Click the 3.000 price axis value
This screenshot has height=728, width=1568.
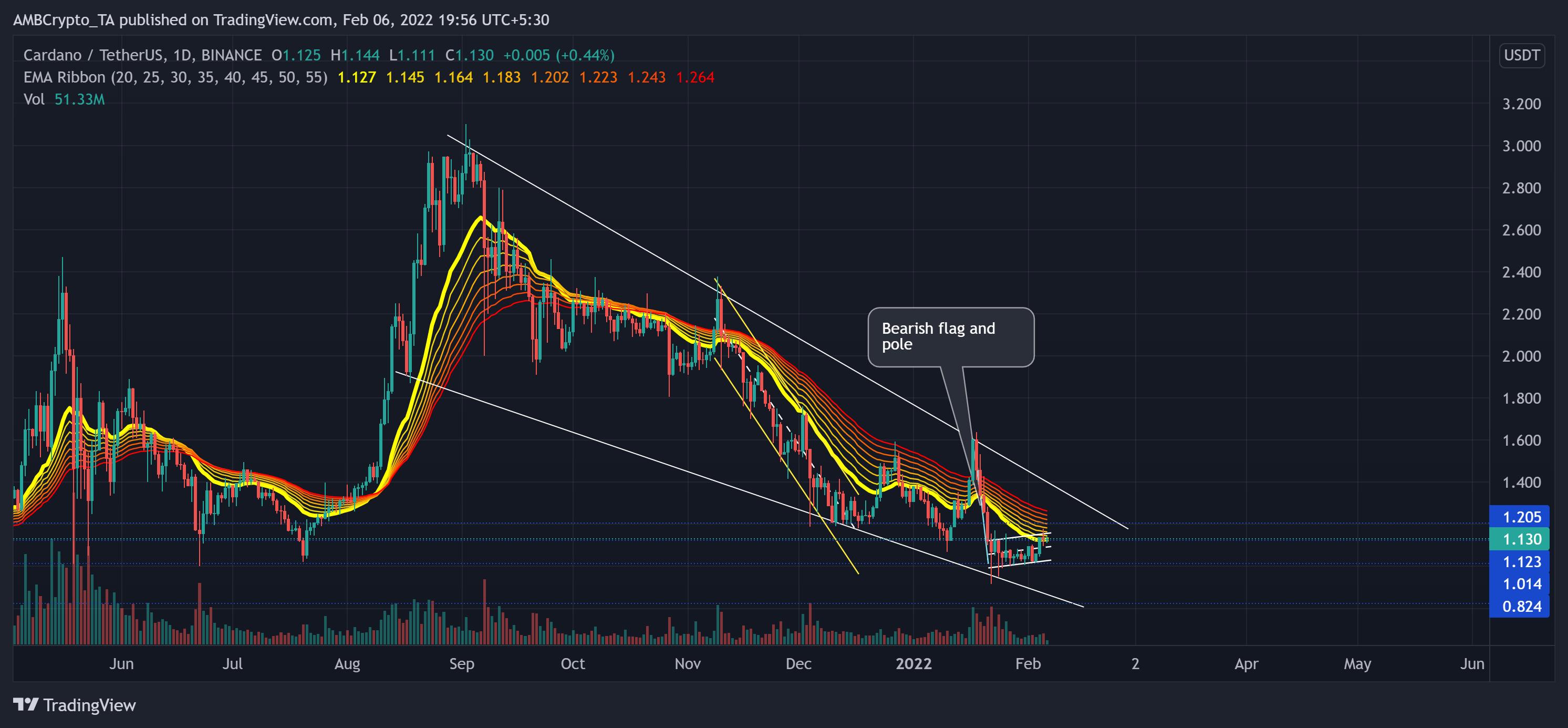(1521, 146)
